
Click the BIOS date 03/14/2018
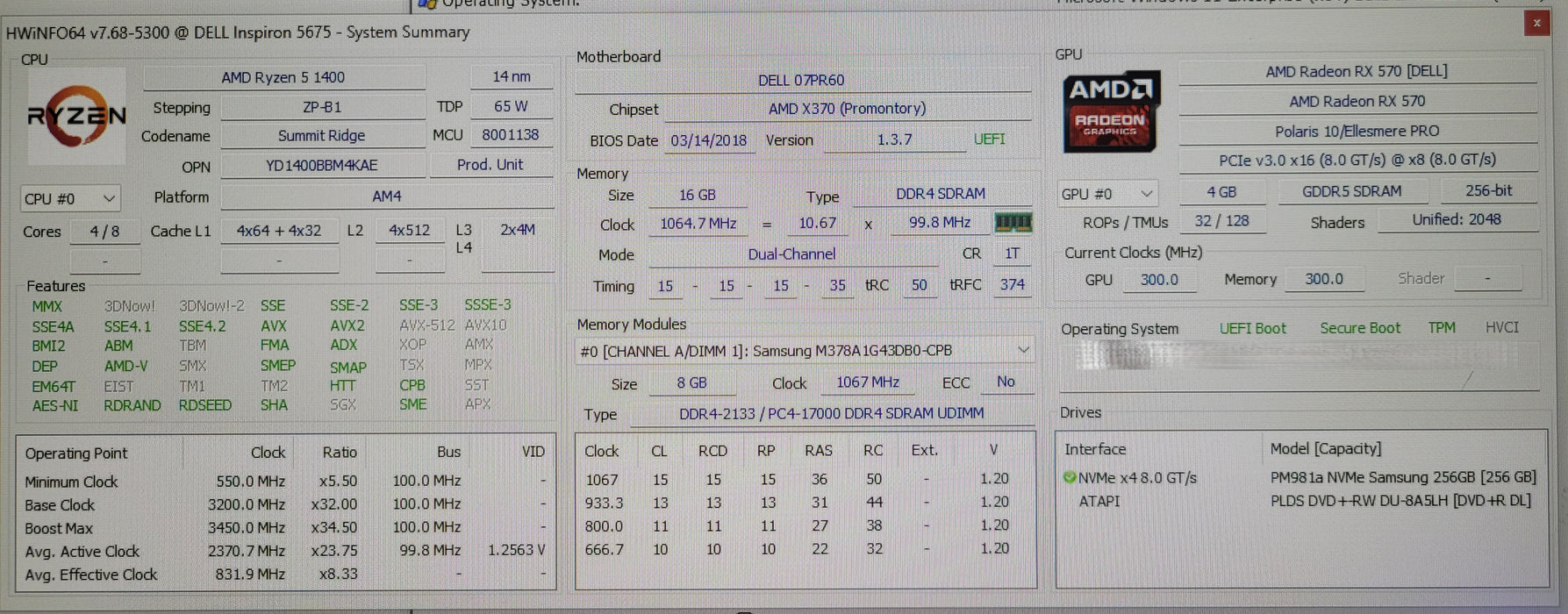coord(709,140)
